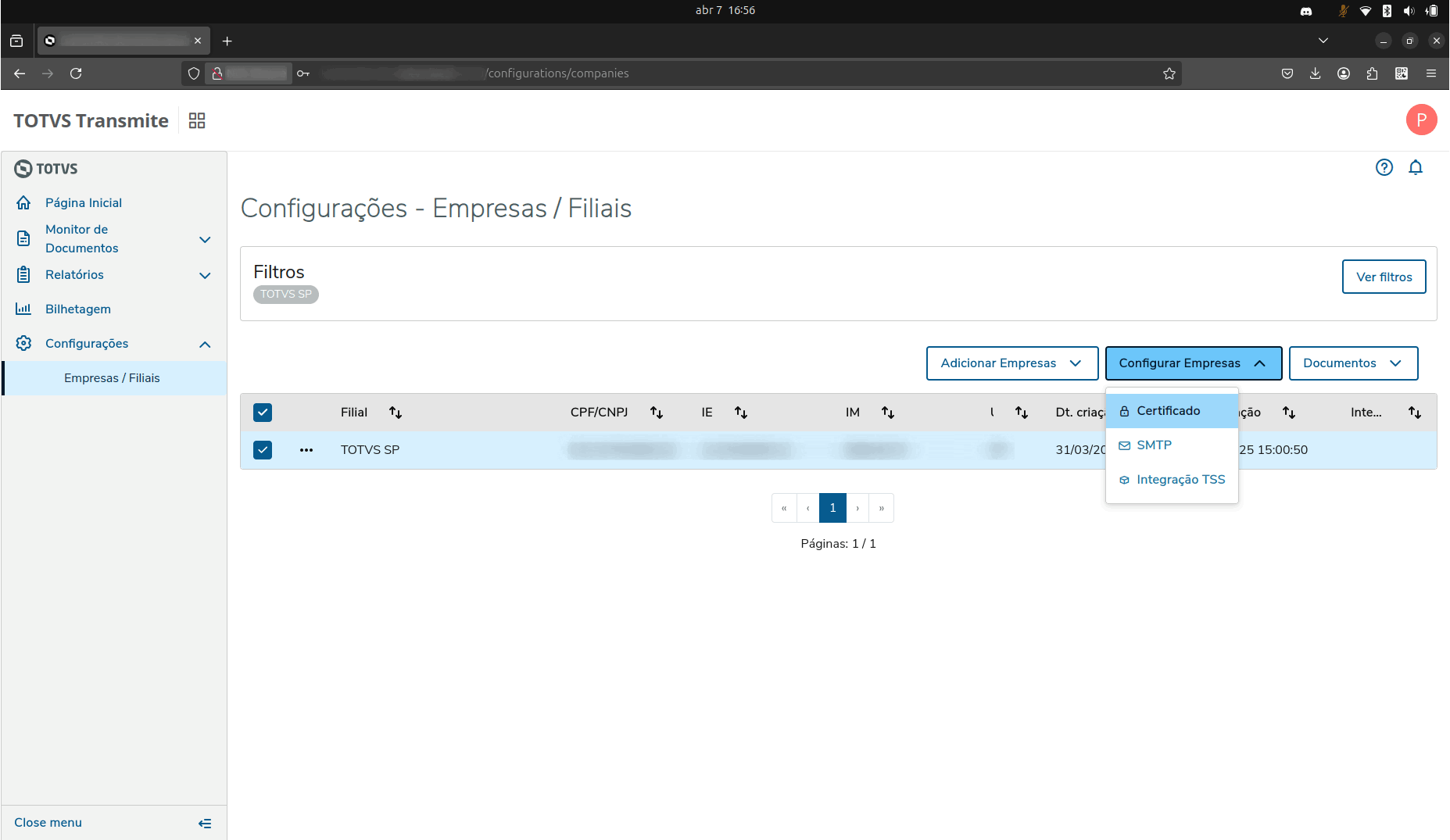Open the Firefox account icon

click(1344, 73)
